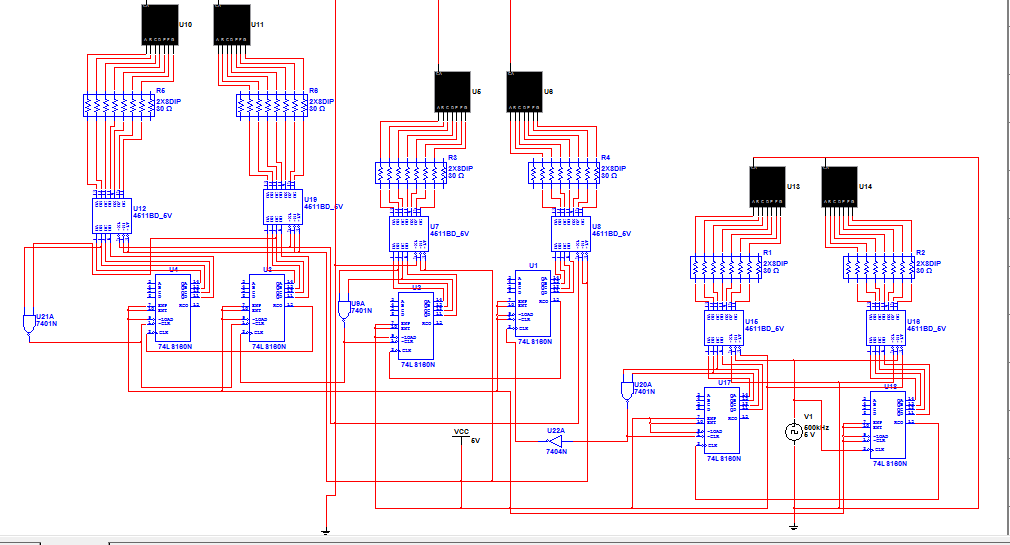Viewport: 1010px width, 545px height.
Task: Click the V1 500kHz clock source
Action: (x=794, y=431)
